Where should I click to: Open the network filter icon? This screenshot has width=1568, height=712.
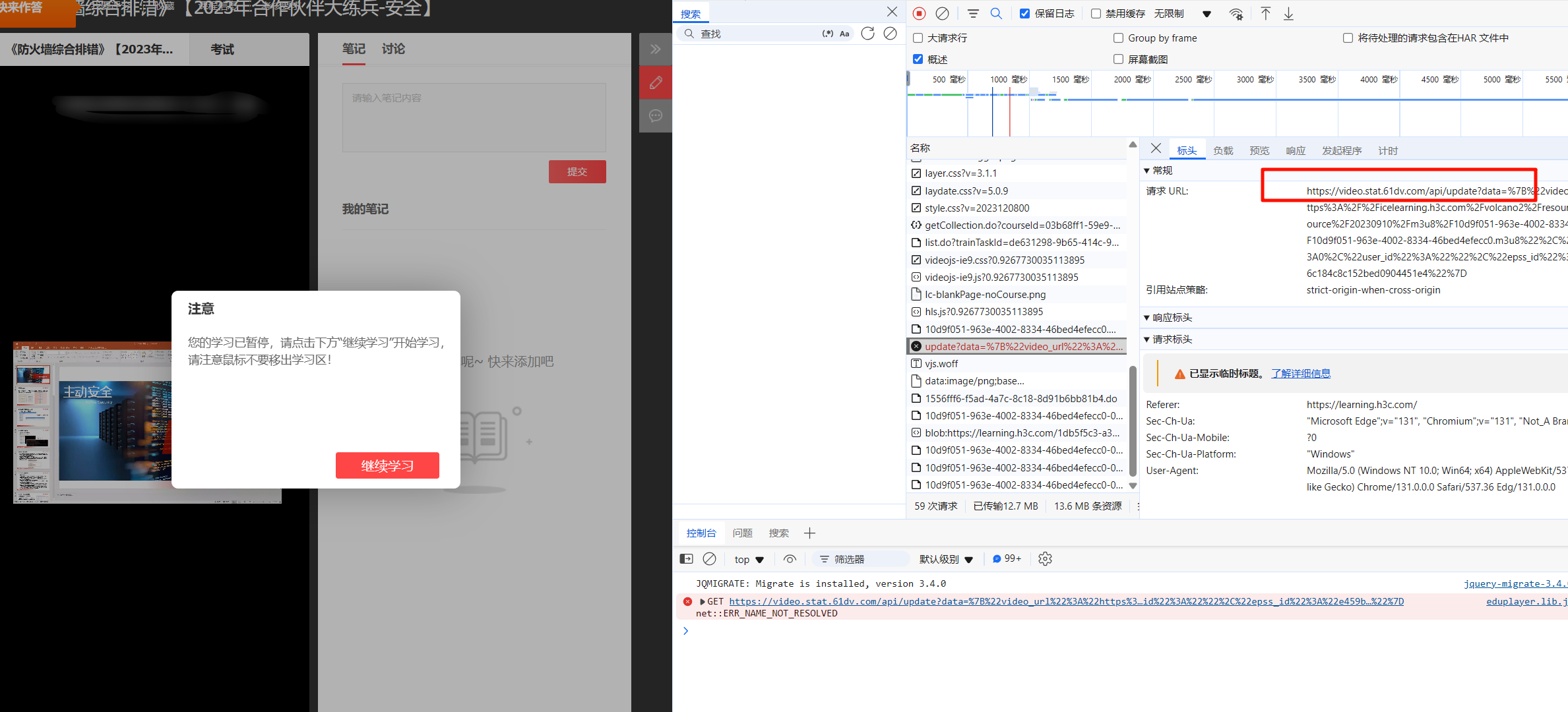(973, 13)
